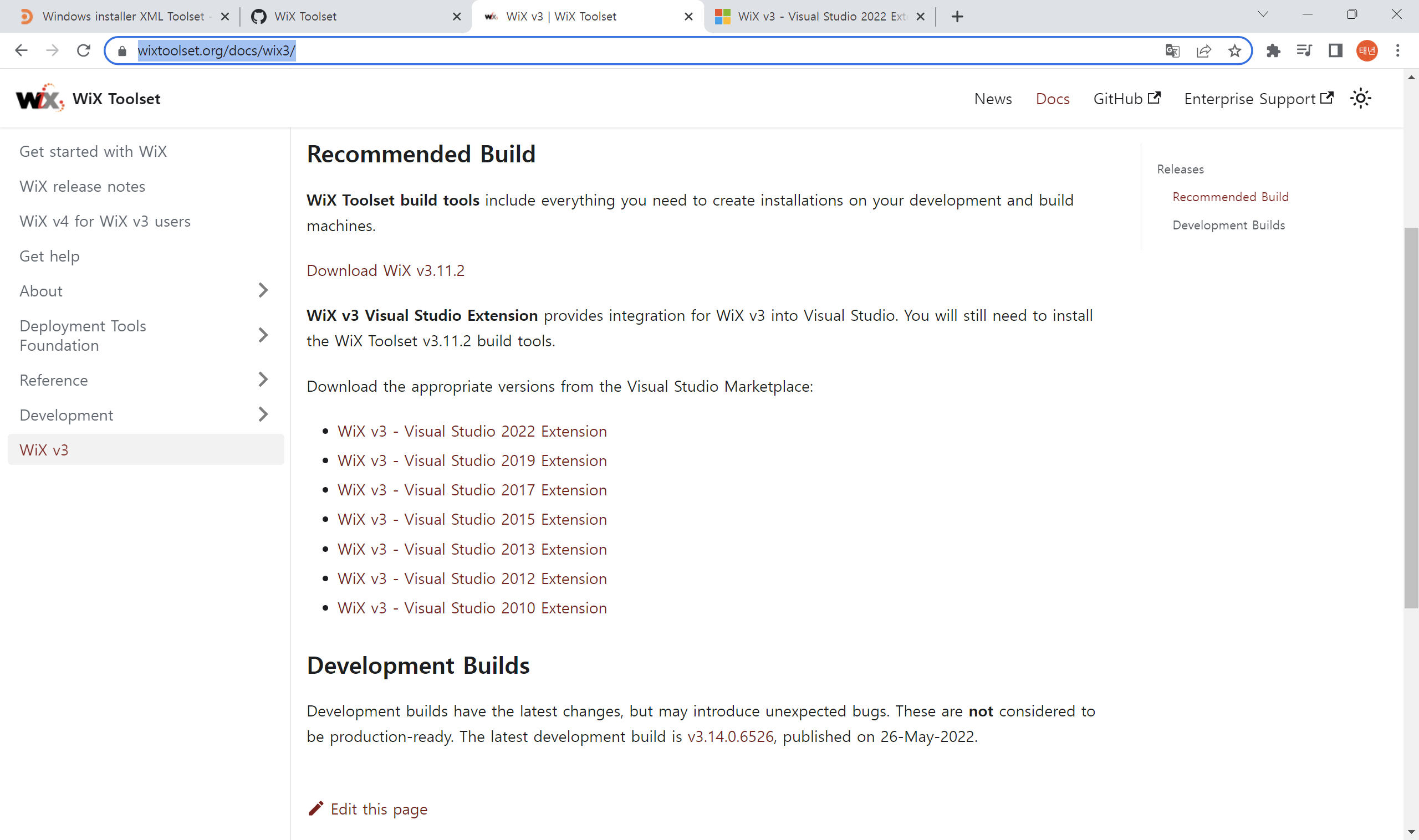Go back to previous page
This screenshot has width=1419, height=840.
(22, 50)
